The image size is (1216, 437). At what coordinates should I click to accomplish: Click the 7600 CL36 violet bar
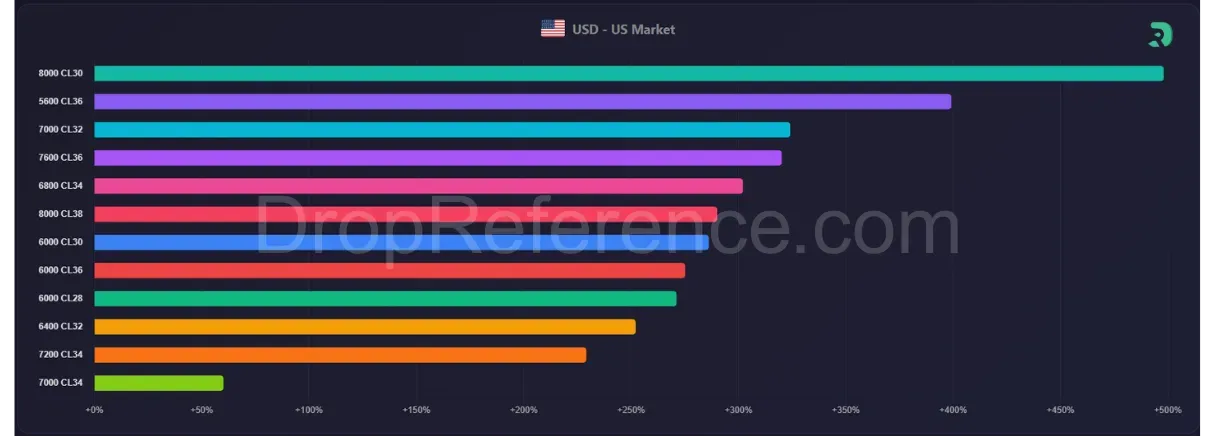tap(437, 157)
